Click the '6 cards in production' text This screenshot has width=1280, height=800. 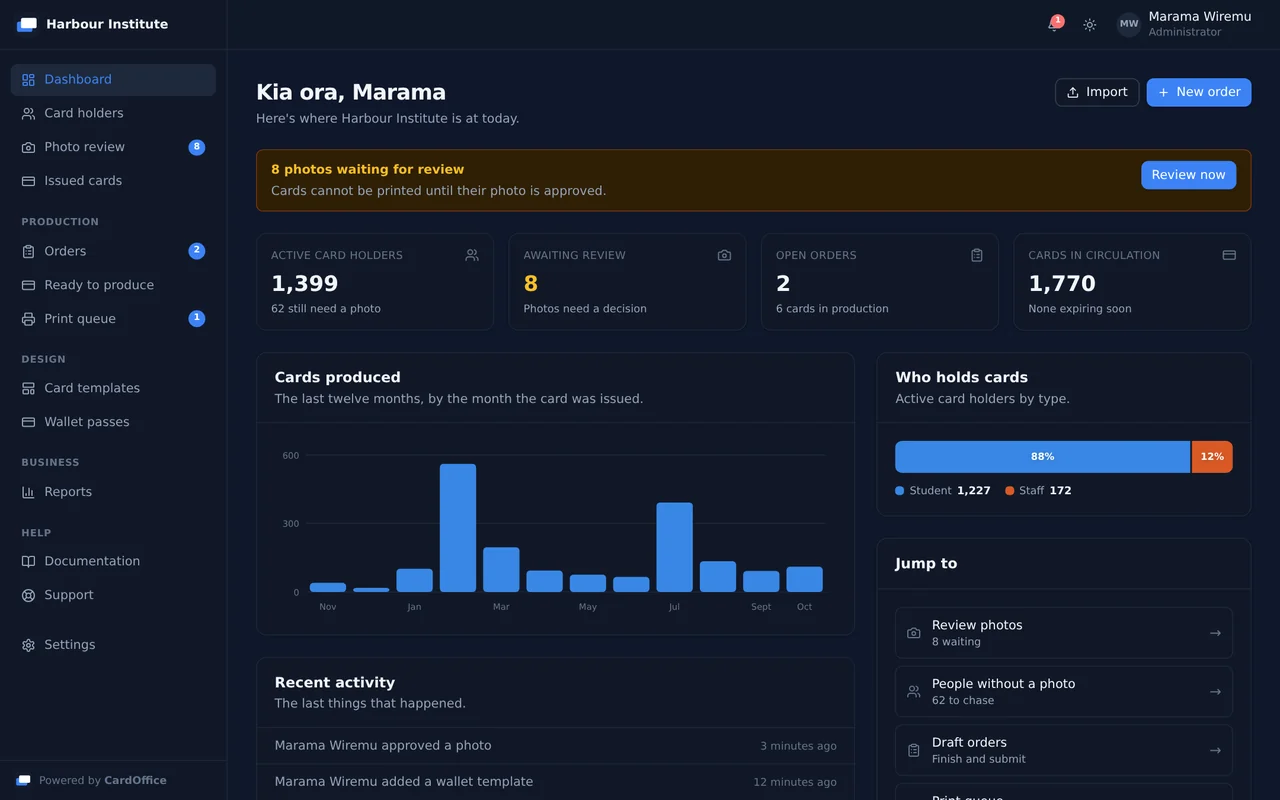(x=832, y=309)
